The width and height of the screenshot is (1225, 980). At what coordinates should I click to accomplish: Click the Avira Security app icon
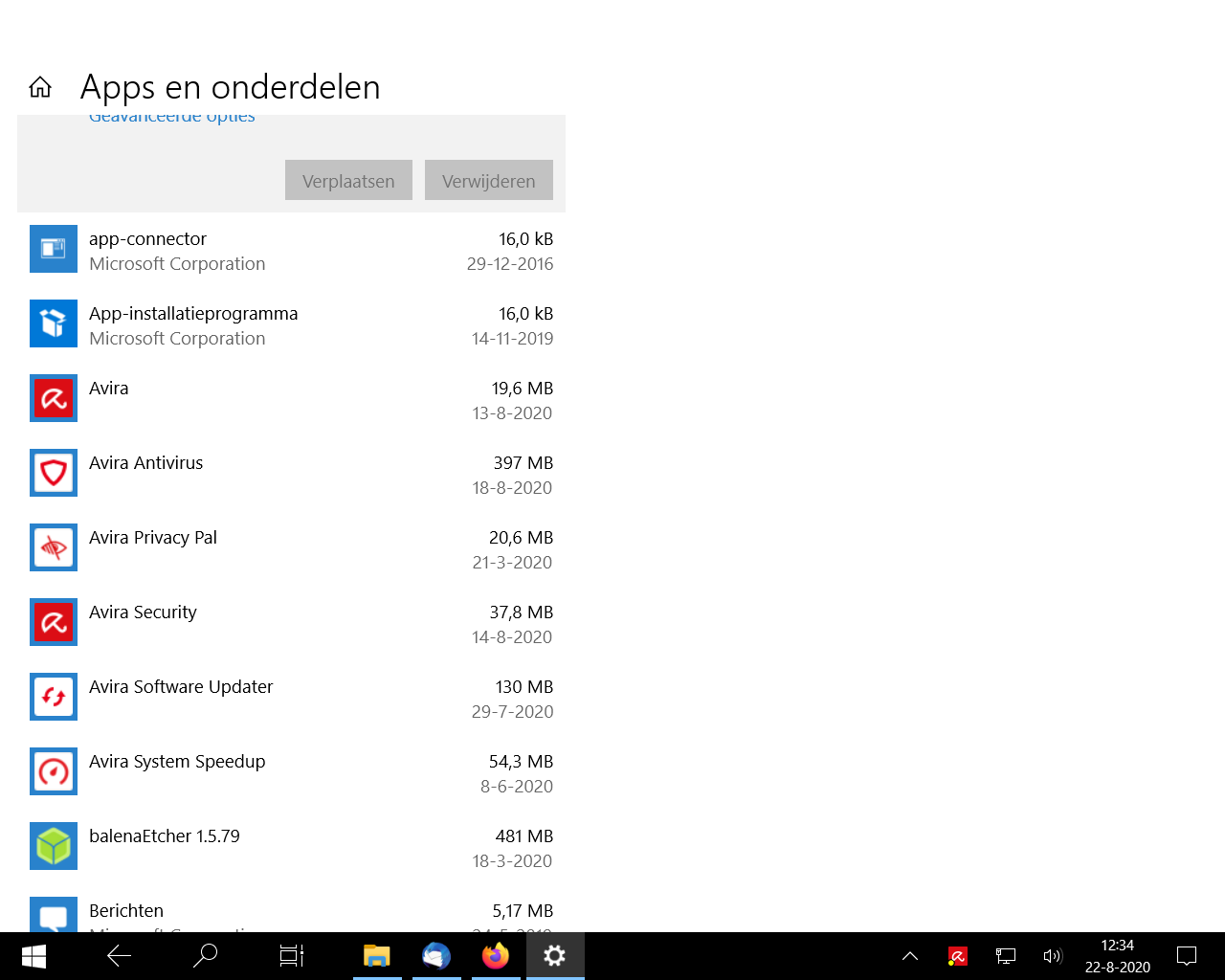[54, 622]
